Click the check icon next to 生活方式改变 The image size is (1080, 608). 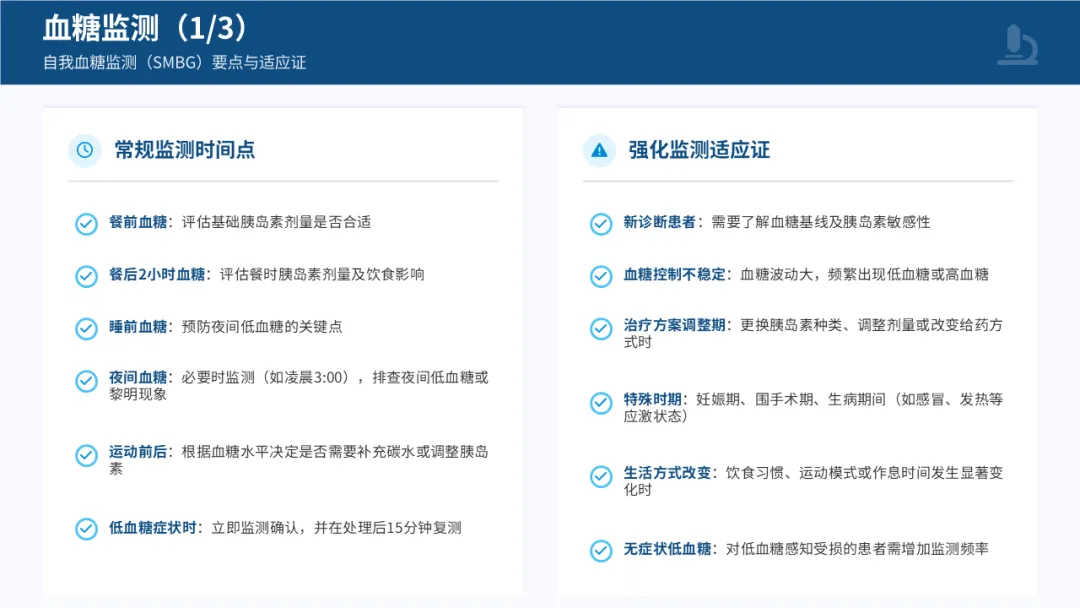[601, 476]
